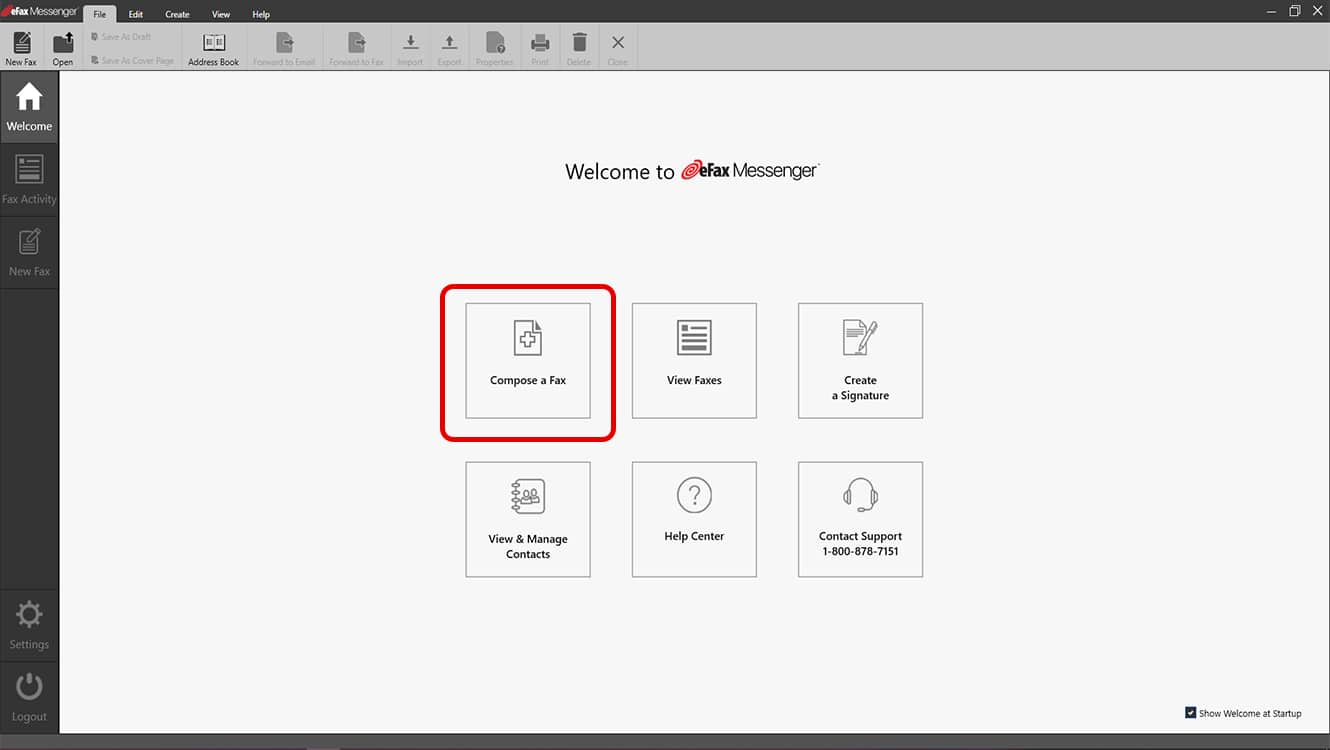Open View Faxes
The image size is (1330, 750).
[x=693, y=360]
